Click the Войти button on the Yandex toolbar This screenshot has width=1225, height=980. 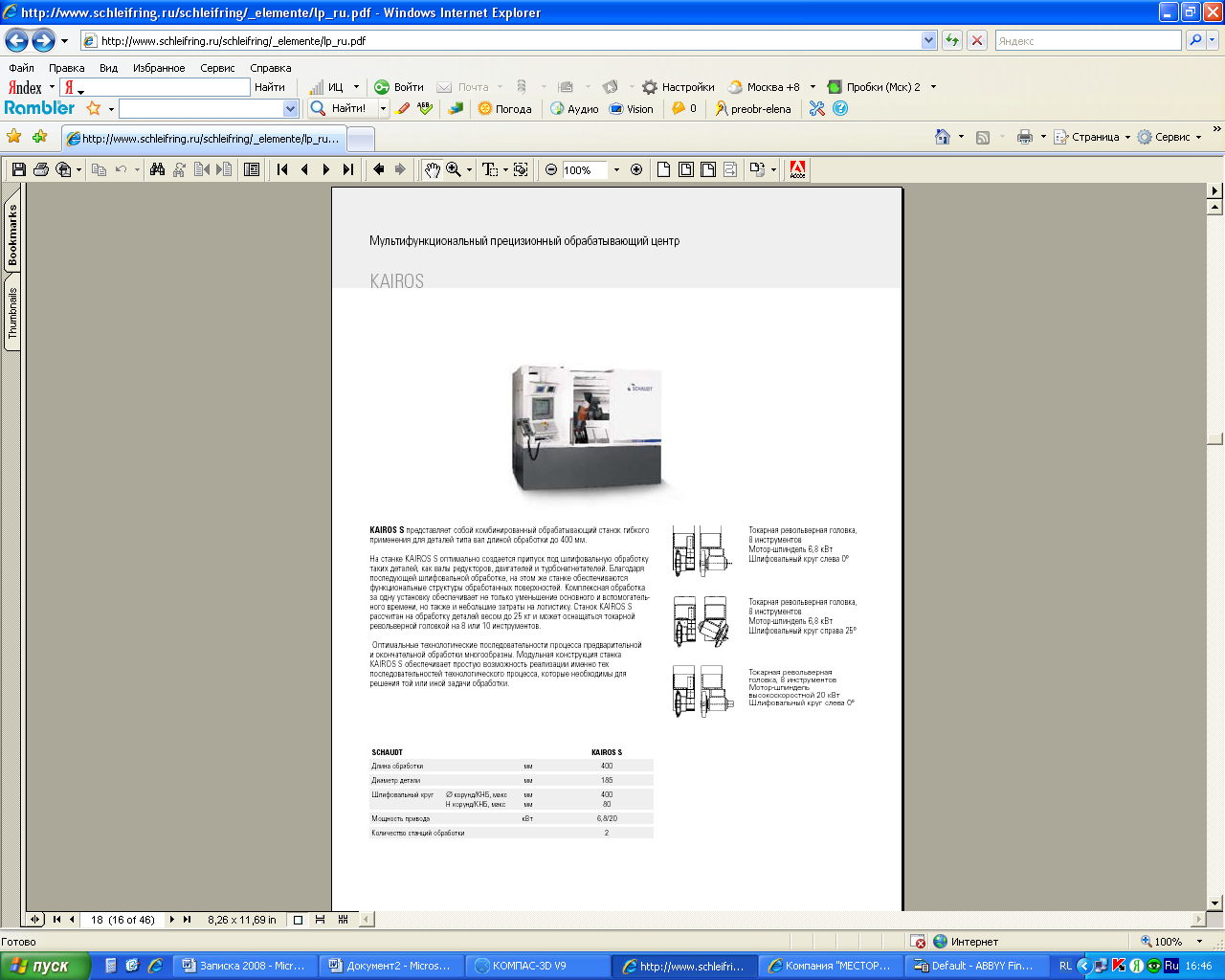click(399, 87)
